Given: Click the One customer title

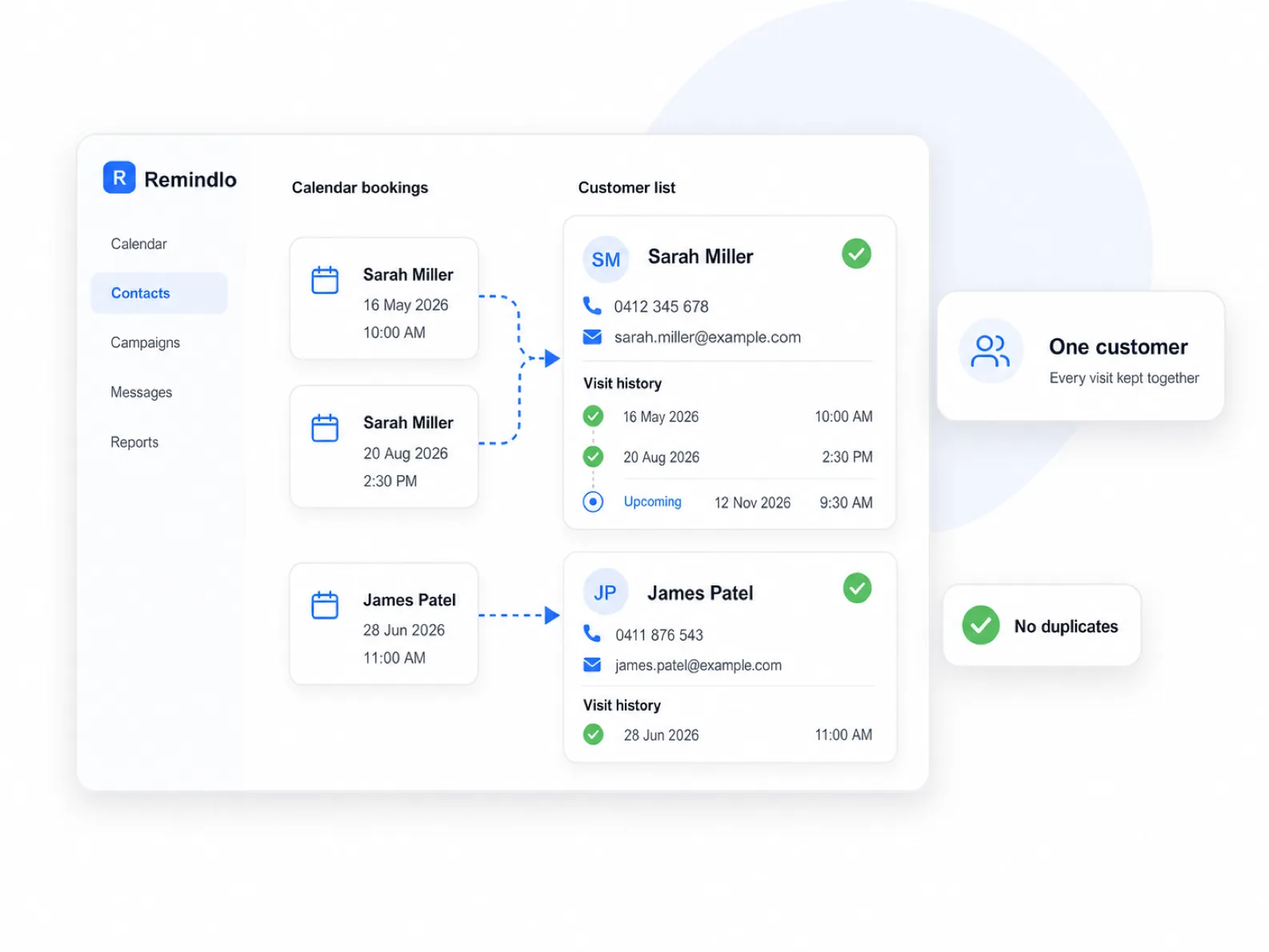Looking at the screenshot, I should pos(1118,346).
